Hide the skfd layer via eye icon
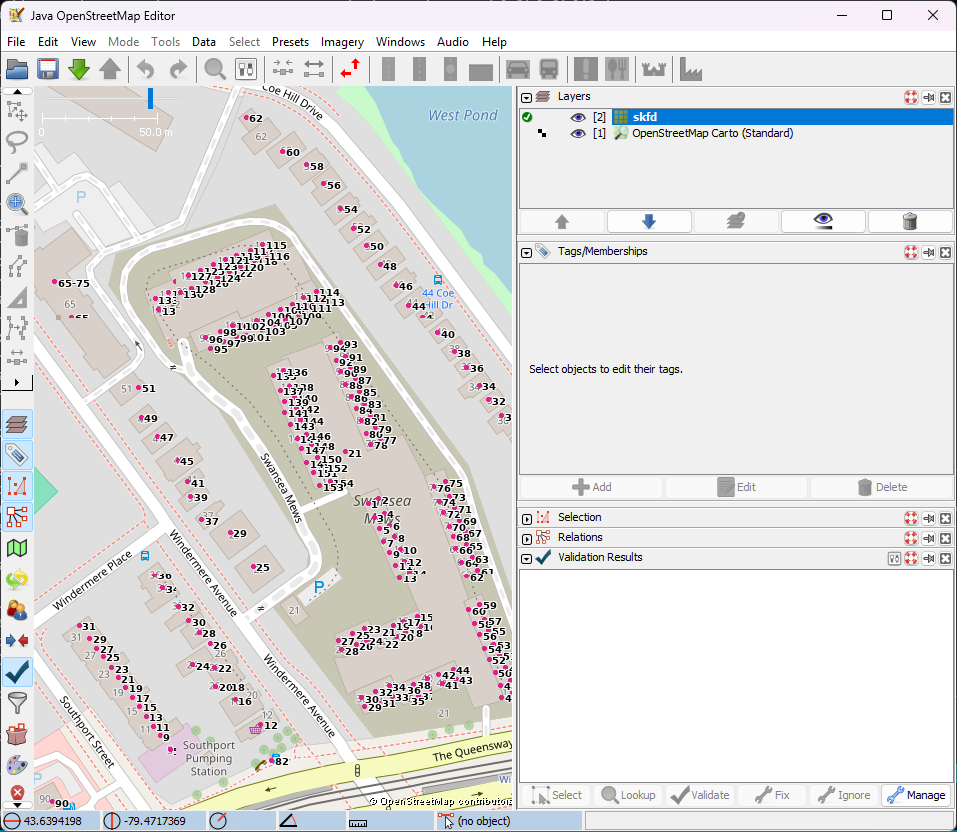The height and width of the screenshot is (832, 957). pyautogui.click(x=578, y=117)
